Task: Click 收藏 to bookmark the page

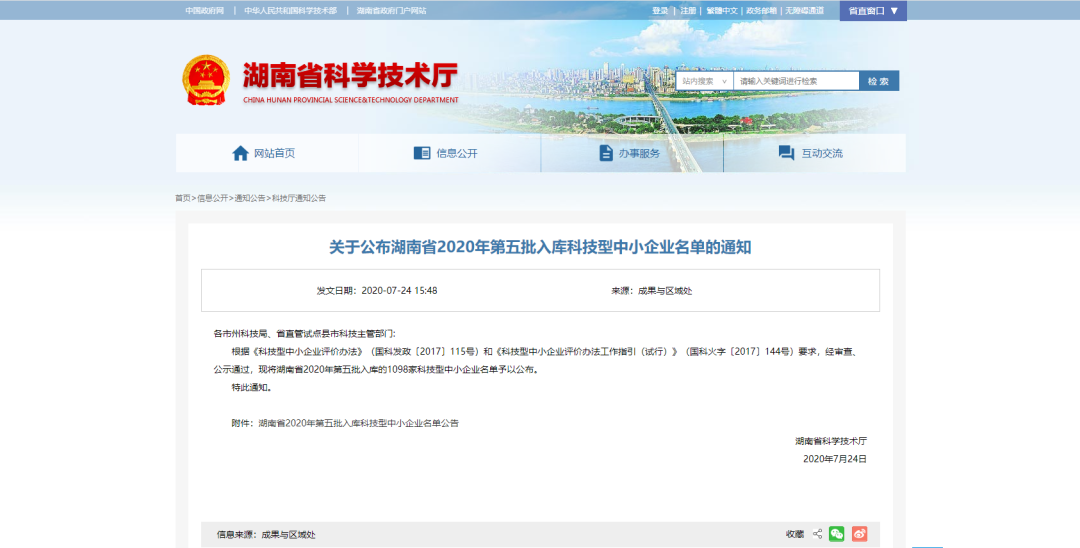Action: point(794,534)
